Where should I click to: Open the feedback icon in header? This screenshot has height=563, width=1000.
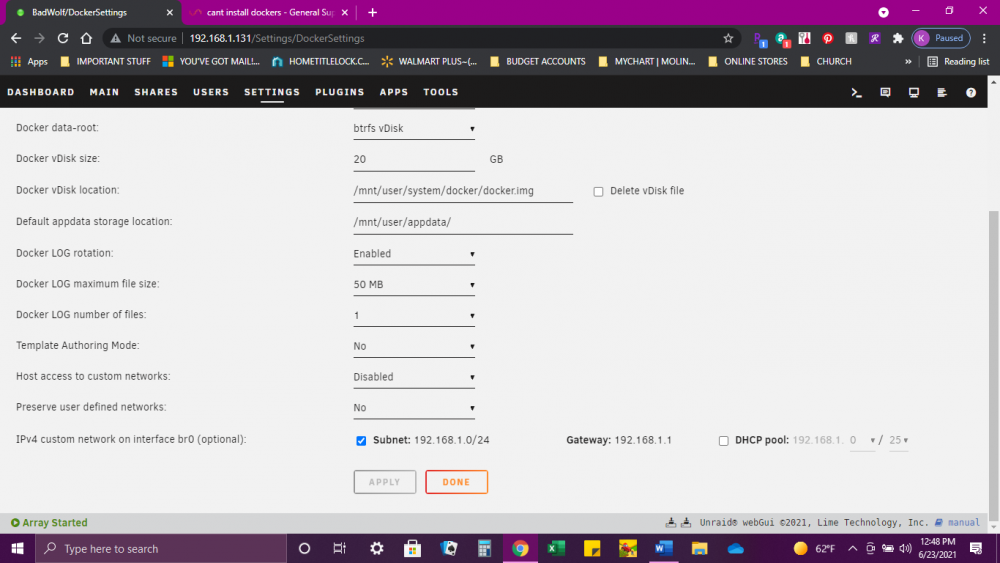click(885, 92)
